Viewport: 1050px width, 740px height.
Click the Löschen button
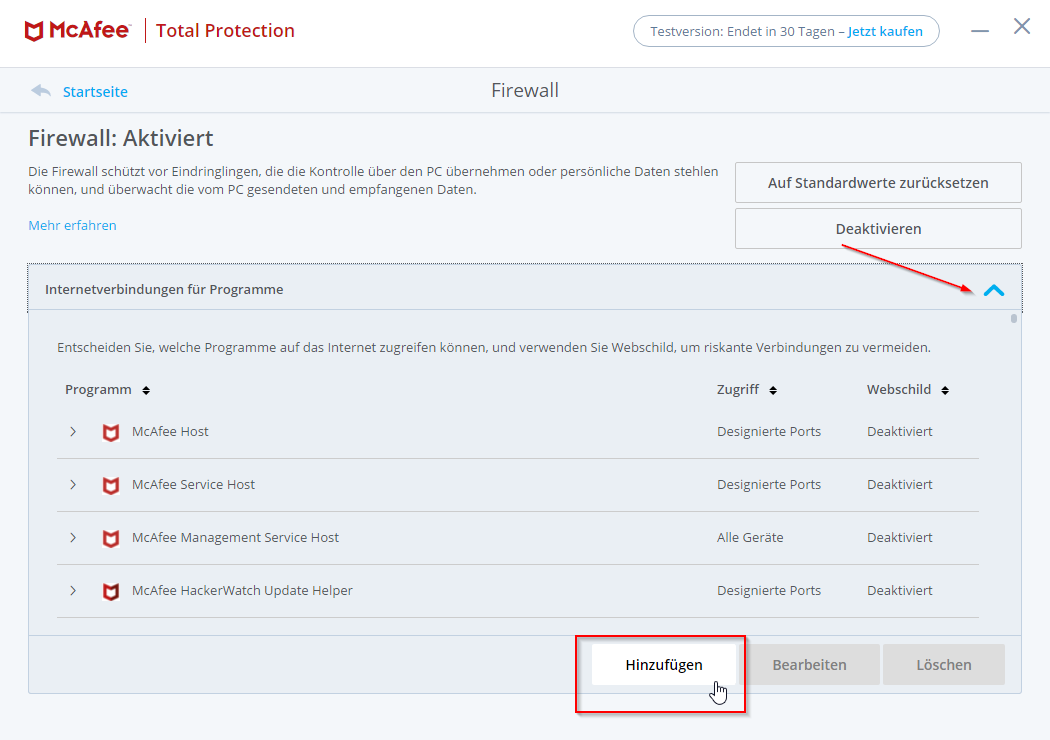coord(944,664)
